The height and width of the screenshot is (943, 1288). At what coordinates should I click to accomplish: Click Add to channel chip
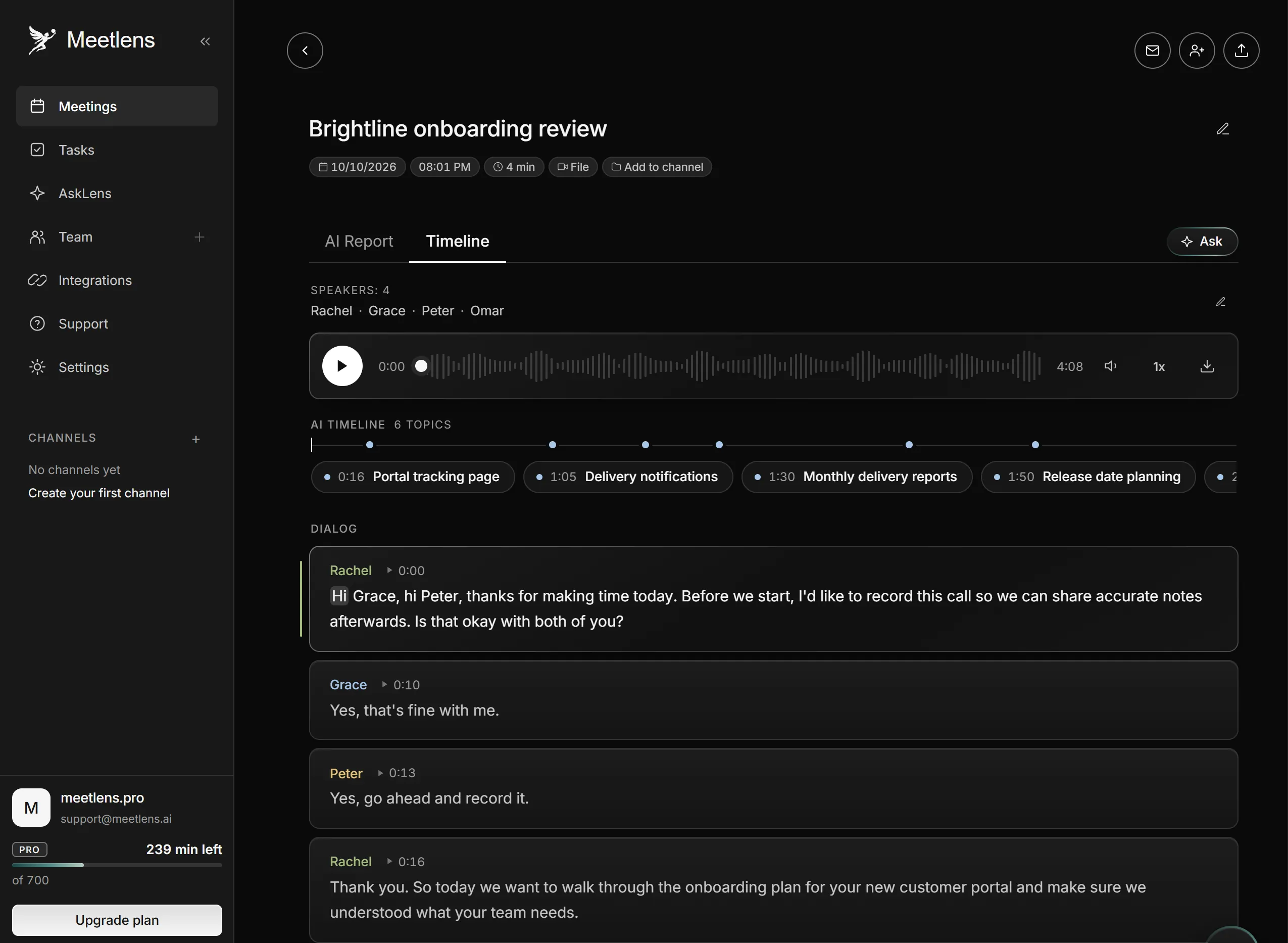[x=657, y=167]
